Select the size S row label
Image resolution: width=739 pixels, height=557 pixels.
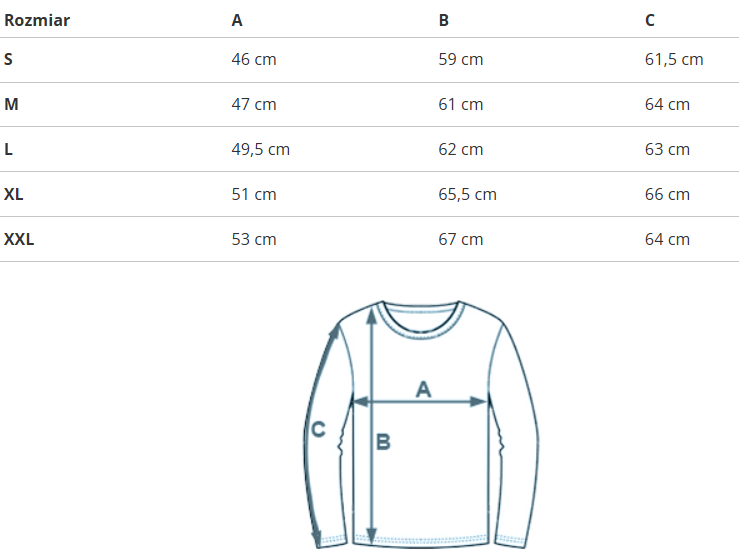(9, 59)
